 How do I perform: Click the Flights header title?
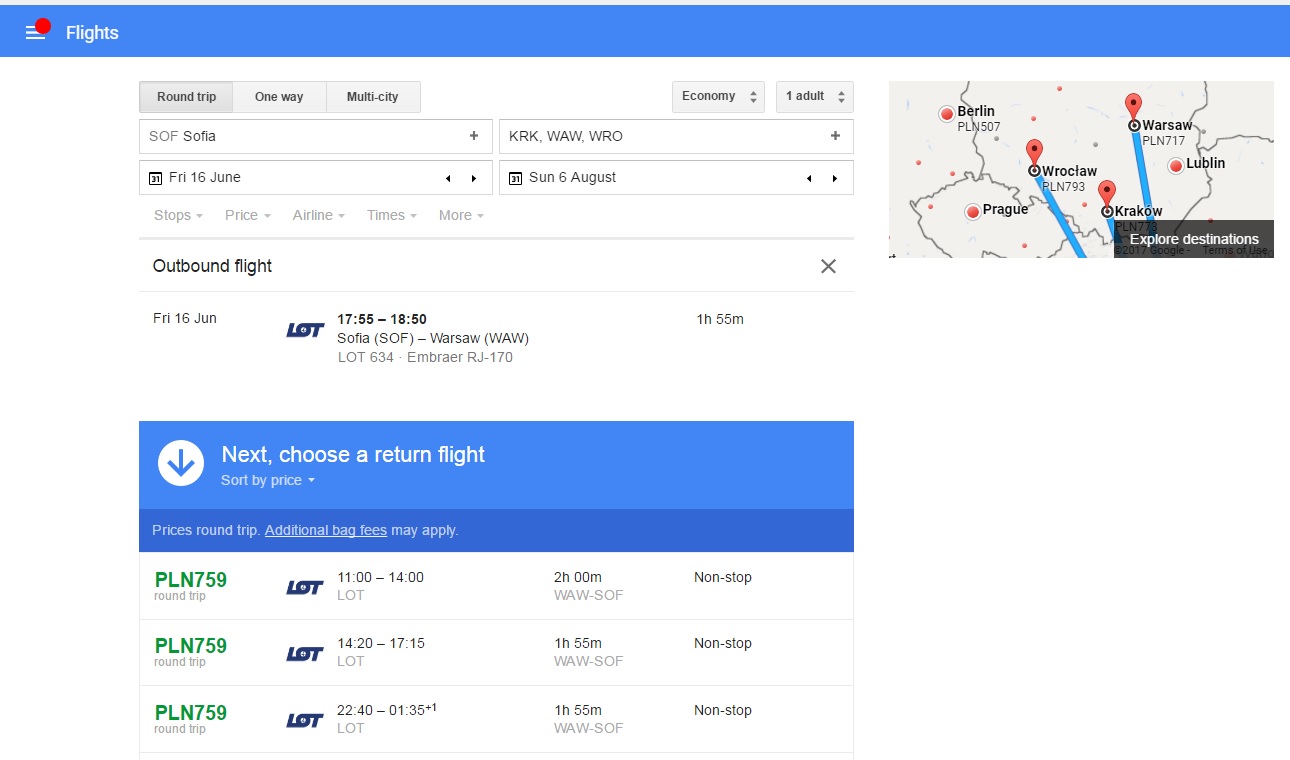tap(92, 33)
